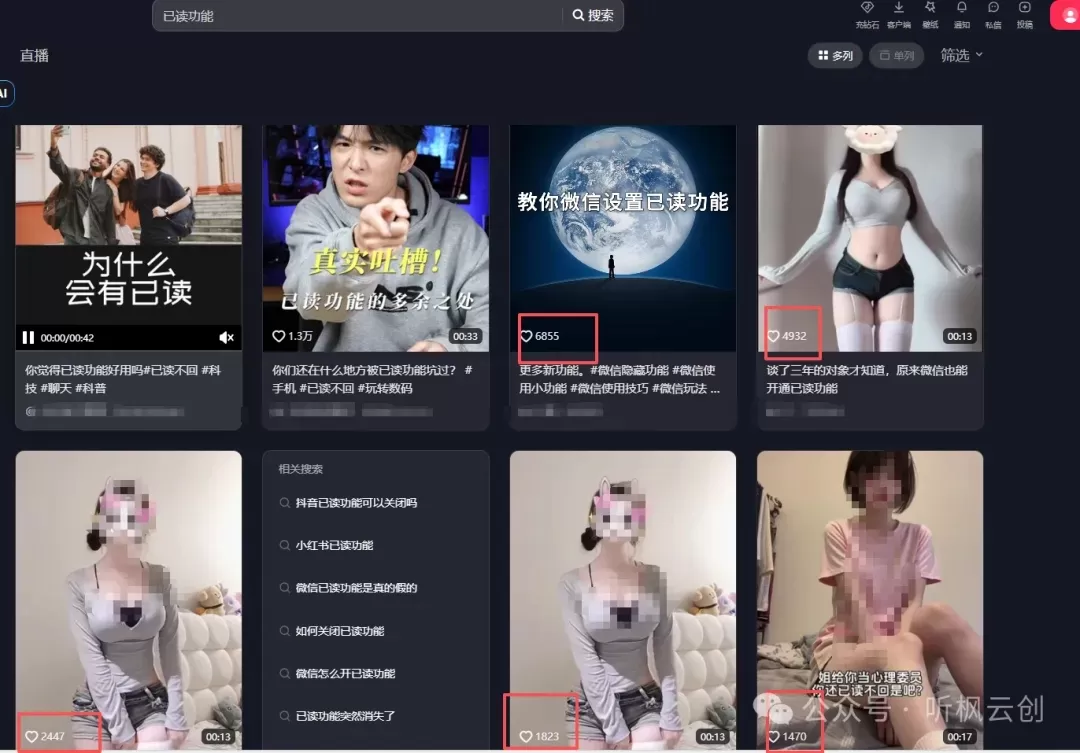Pause the 为什么会有已读 video
Screen dimensions: 1080x753
(x=29, y=338)
